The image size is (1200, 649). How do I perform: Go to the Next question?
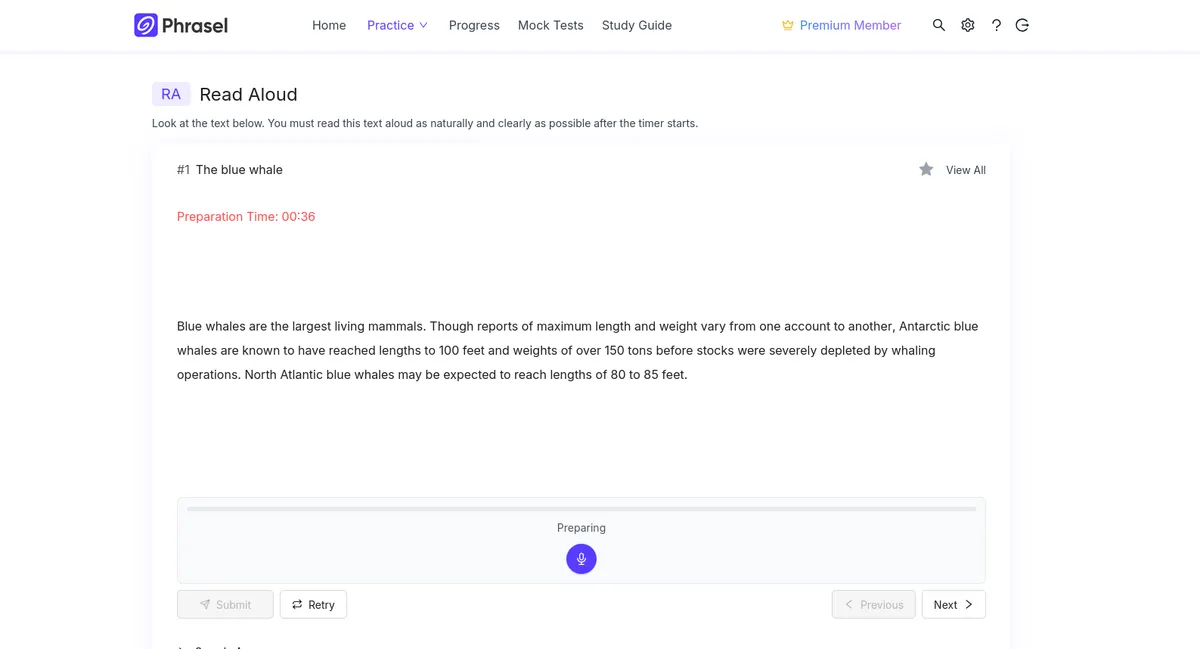pos(953,604)
